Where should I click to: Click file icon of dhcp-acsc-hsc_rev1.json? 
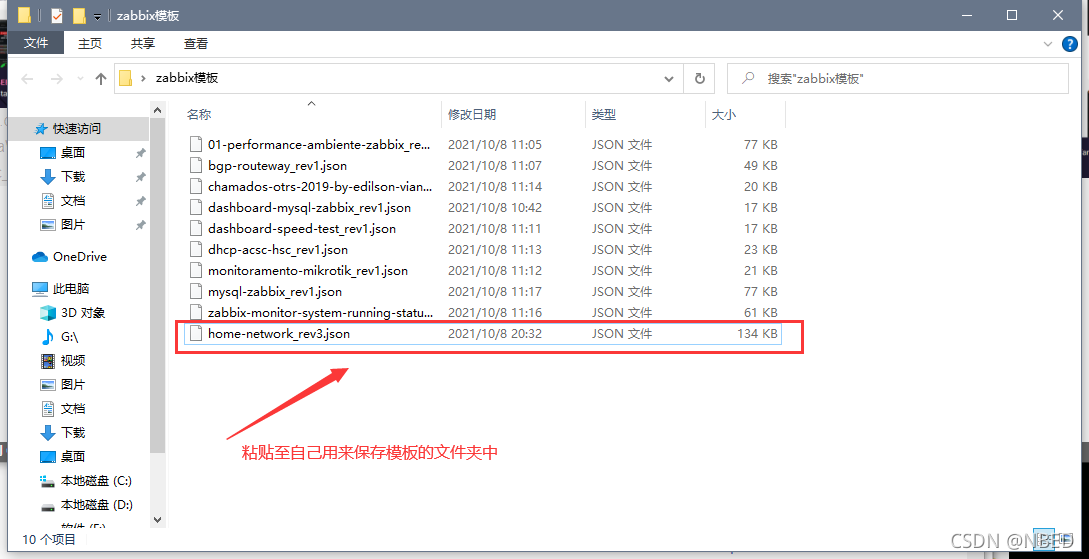[196, 249]
